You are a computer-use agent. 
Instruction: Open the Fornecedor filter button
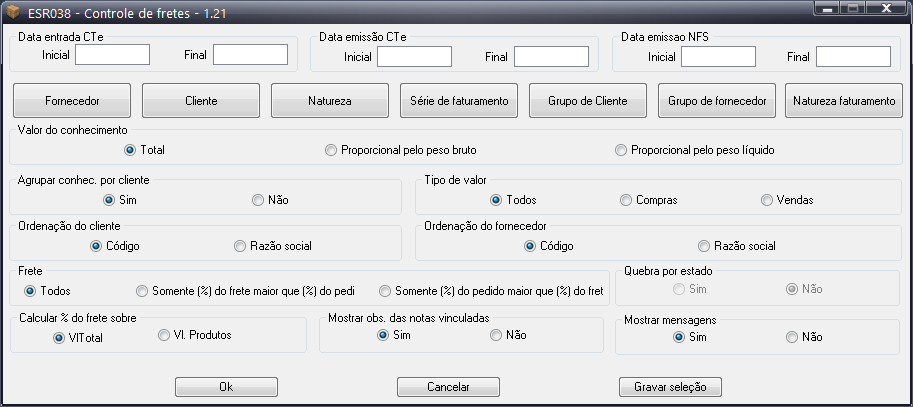[x=72, y=101]
